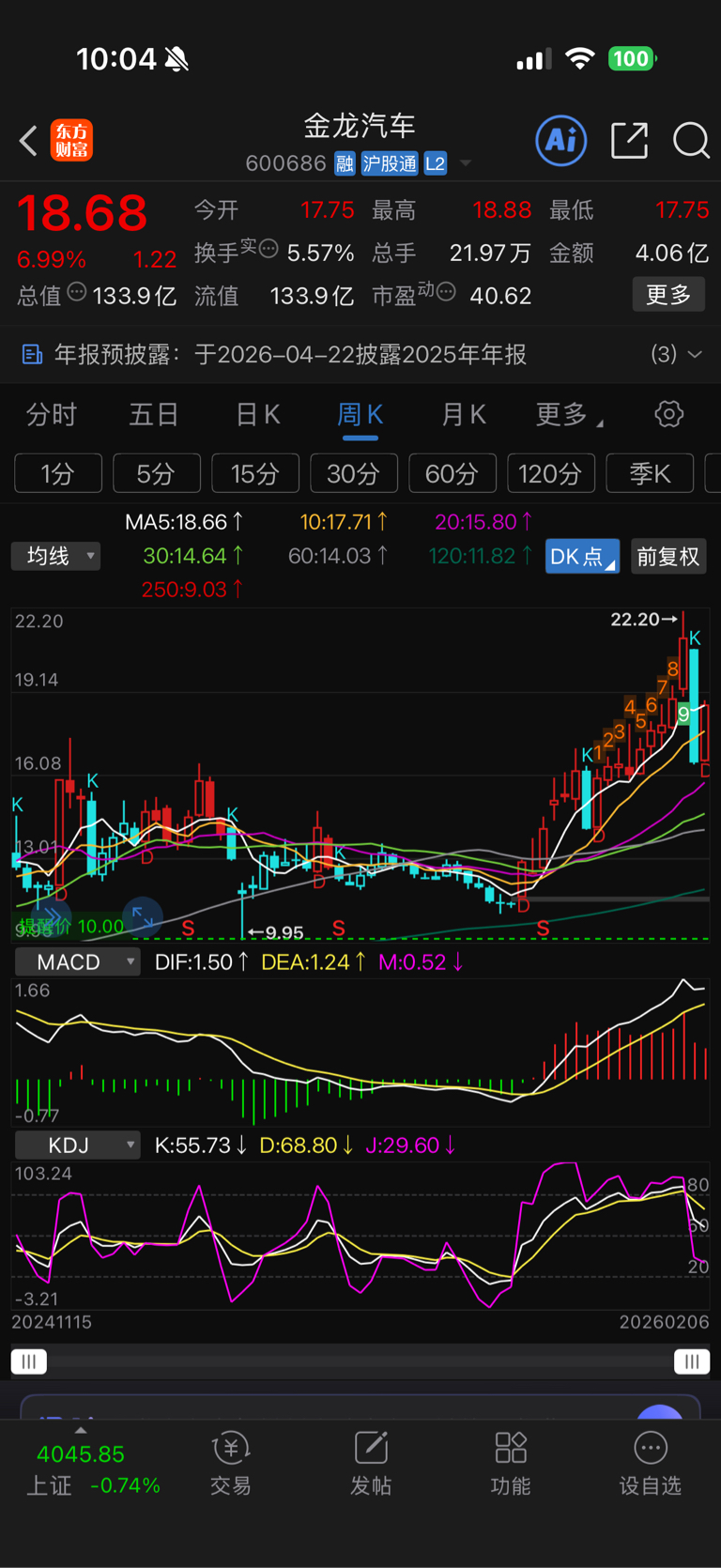Screen dimensions: 721x1568
Task: Tap the share export icon
Action: [629, 141]
